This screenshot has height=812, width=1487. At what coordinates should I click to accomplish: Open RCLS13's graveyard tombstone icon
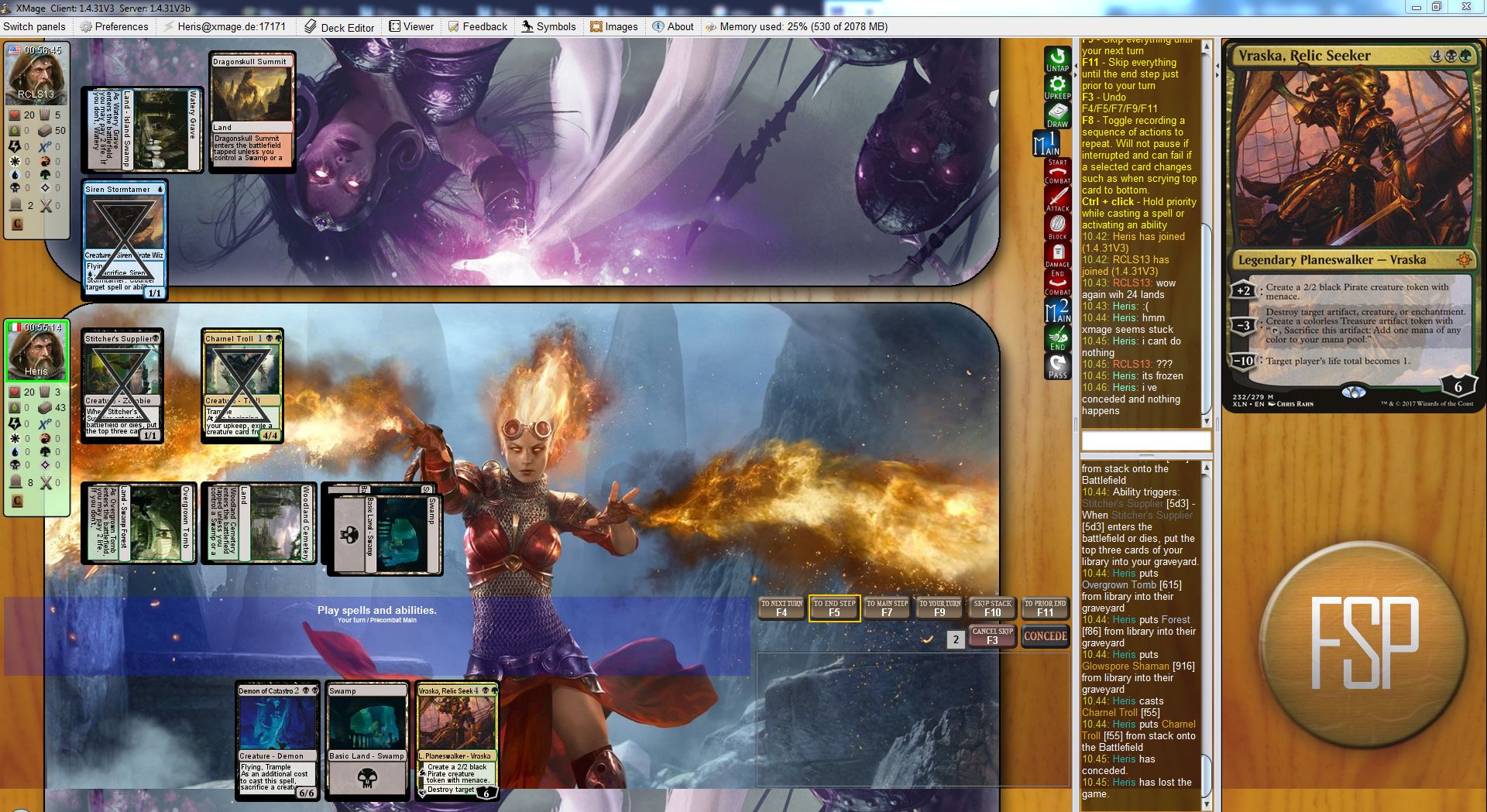pos(15,205)
